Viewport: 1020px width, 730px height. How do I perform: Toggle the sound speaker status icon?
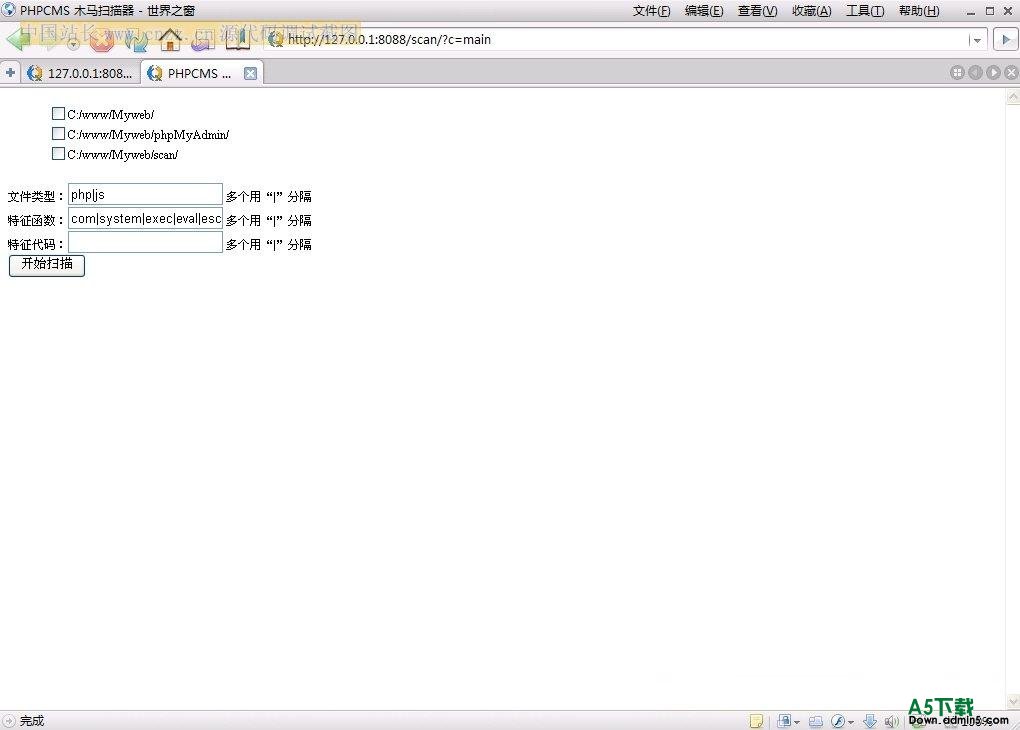pyautogui.click(x=891, y=721)
